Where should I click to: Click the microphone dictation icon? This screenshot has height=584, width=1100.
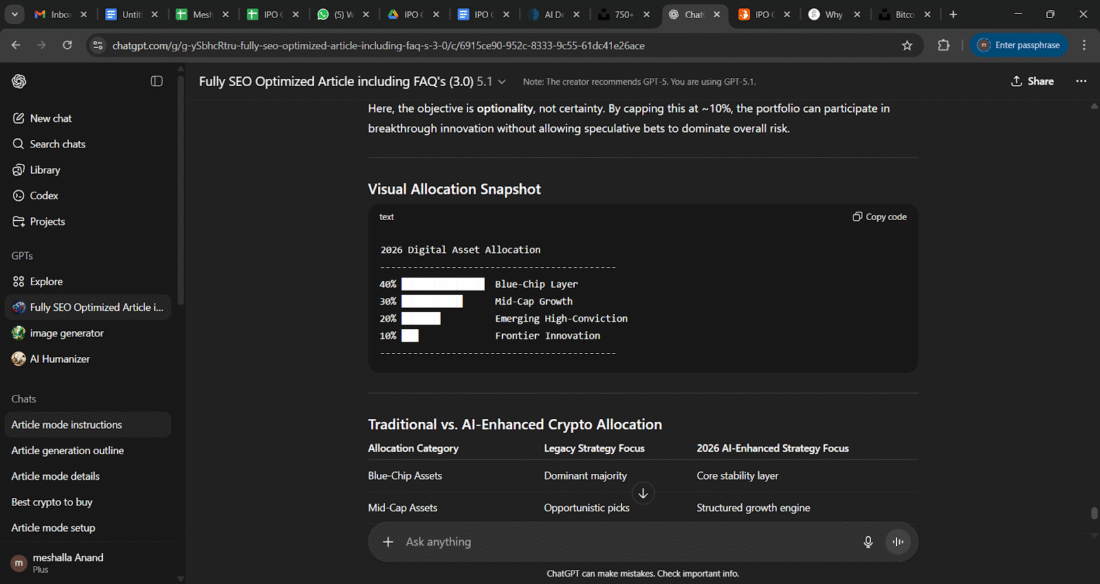(x=868, y=542)
